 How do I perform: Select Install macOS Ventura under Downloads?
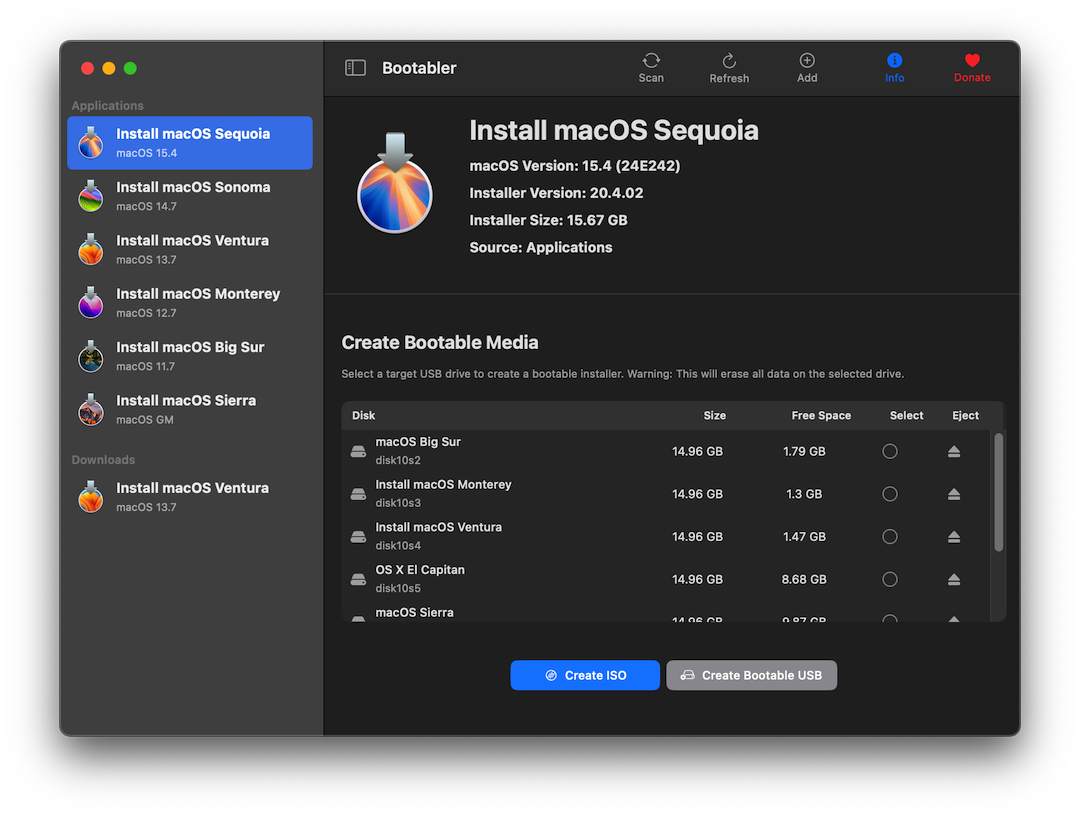tap(190, 497)
